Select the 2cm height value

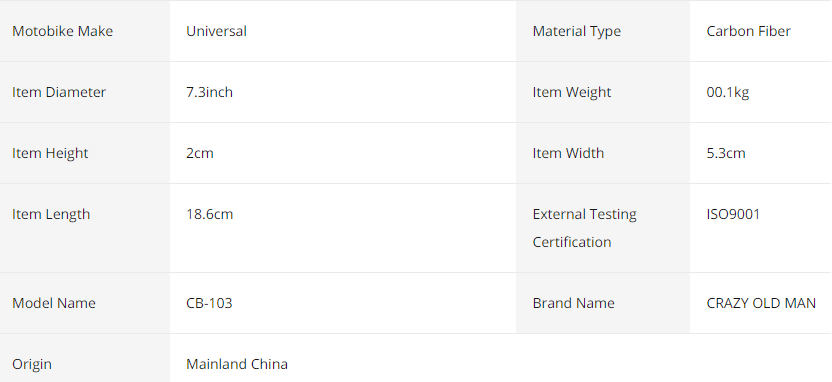pyautogui.click(x=200, y=153)
